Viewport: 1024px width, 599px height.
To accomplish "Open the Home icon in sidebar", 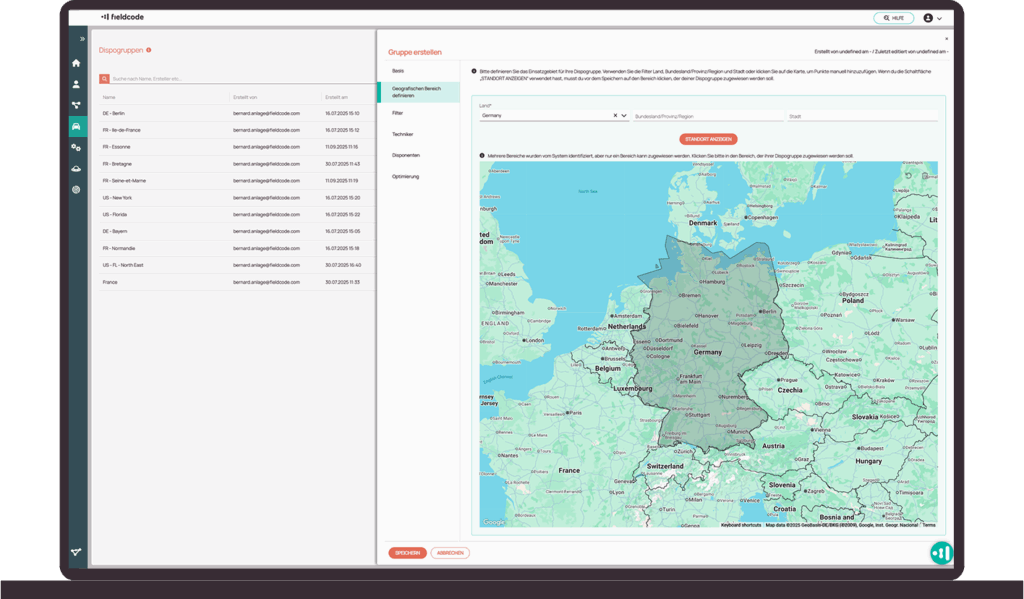I will tap(77, 63).
